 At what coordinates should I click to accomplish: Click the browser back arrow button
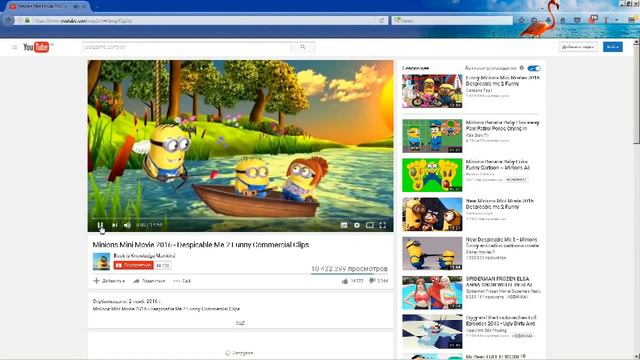9,20
